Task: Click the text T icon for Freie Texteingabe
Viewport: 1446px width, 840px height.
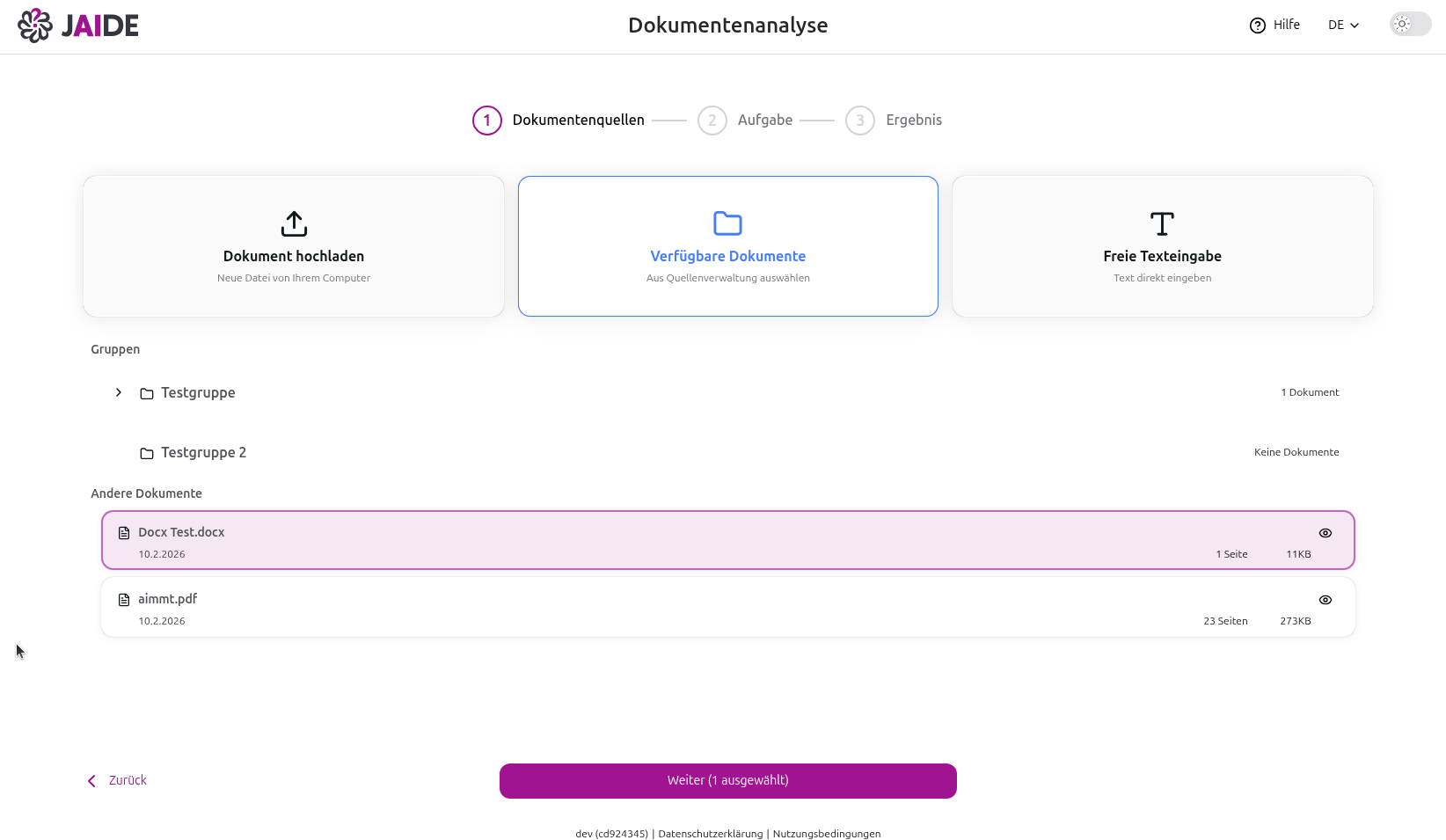Action: pos(1162,224)
